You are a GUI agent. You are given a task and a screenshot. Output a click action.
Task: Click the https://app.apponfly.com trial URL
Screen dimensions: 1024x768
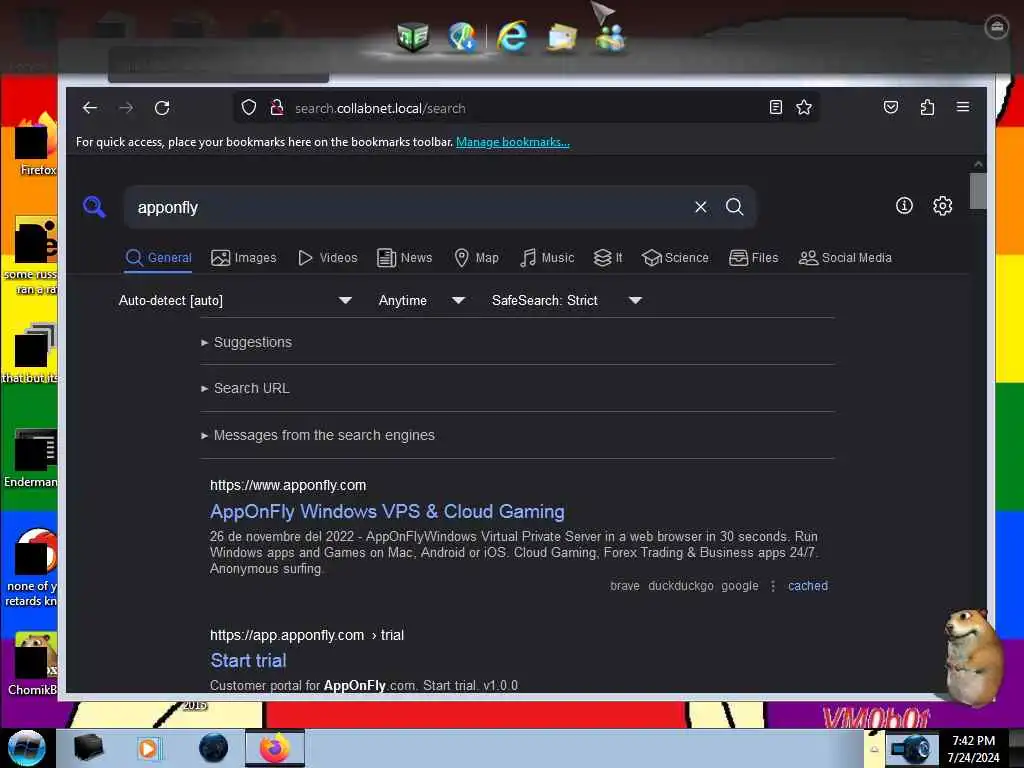[x=307, y=635]
